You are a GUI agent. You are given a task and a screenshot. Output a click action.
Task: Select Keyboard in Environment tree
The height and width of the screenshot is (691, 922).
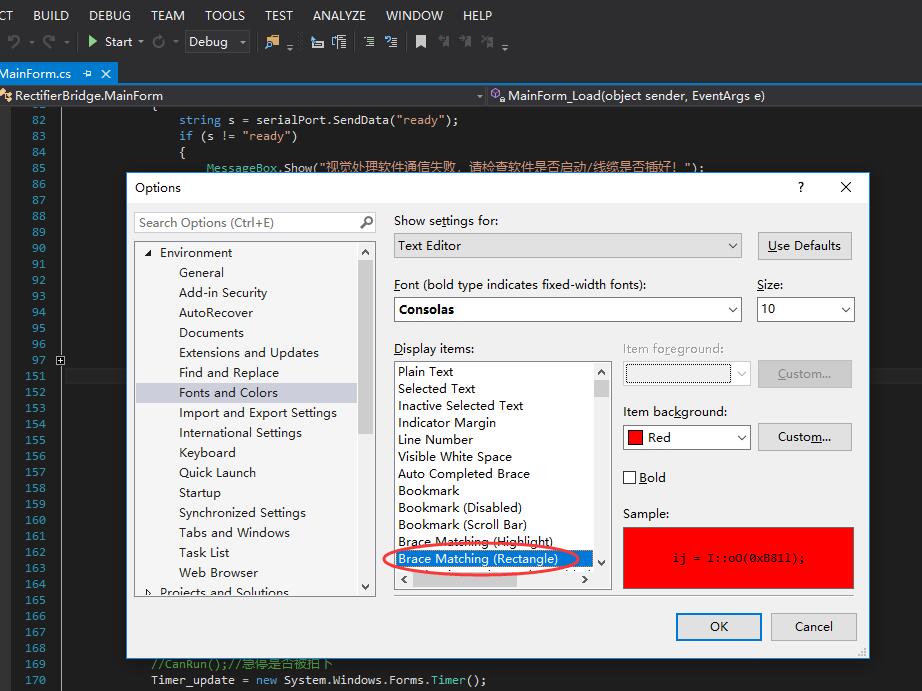[207, 453]
